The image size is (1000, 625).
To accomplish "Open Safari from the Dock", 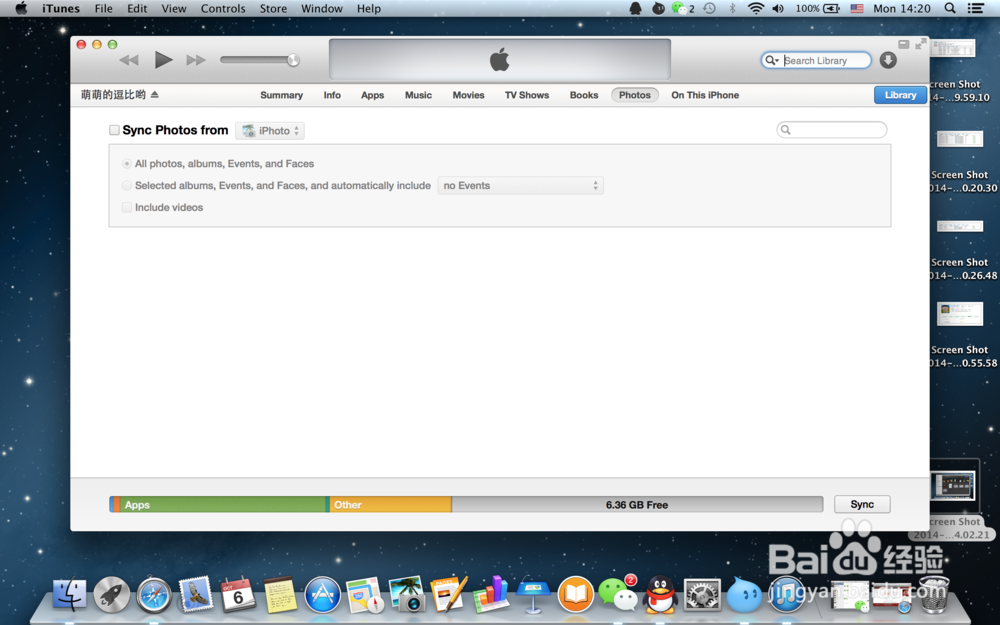I will pos(154,596).
